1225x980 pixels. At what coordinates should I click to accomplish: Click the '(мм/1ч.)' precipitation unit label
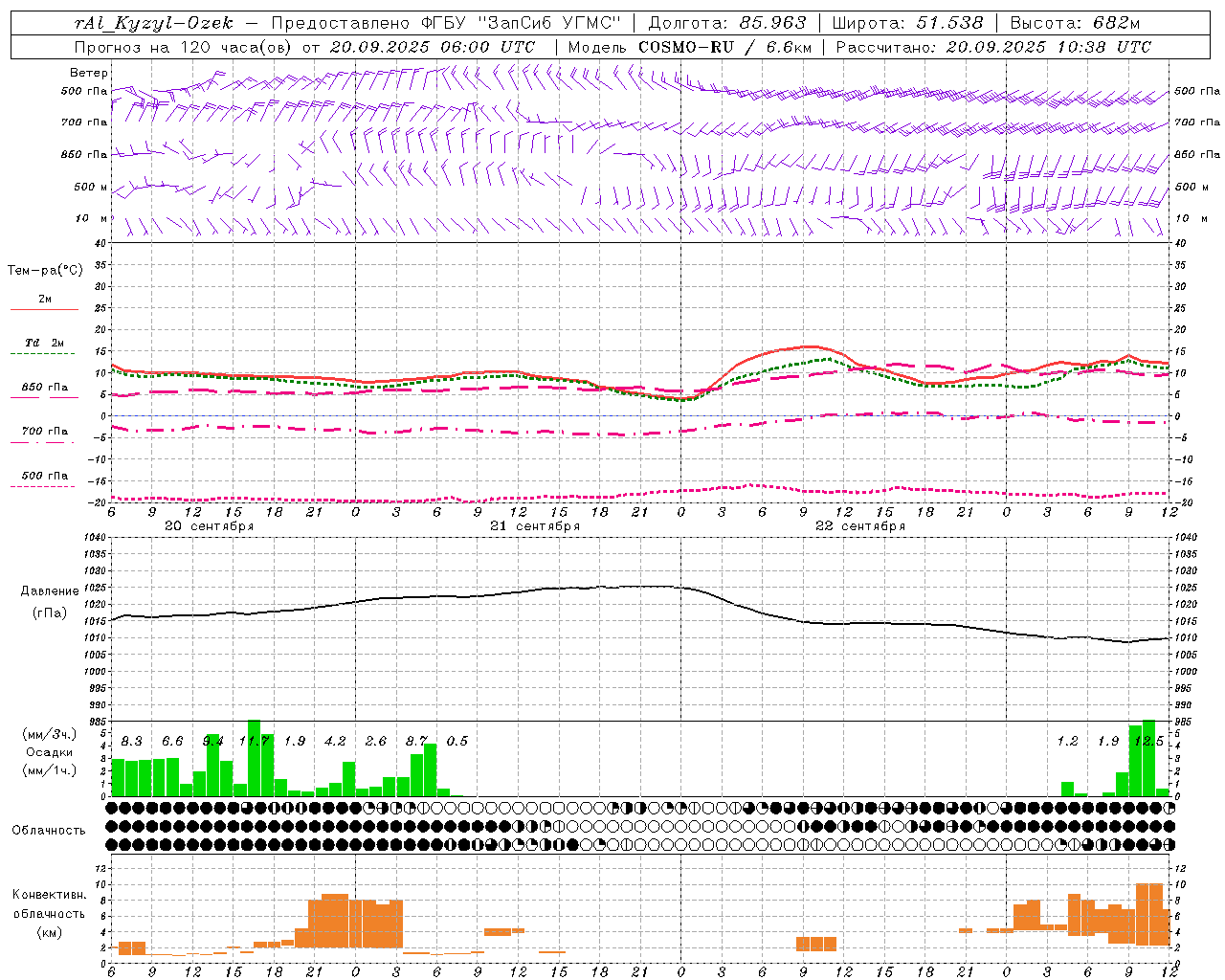(49, 770)
